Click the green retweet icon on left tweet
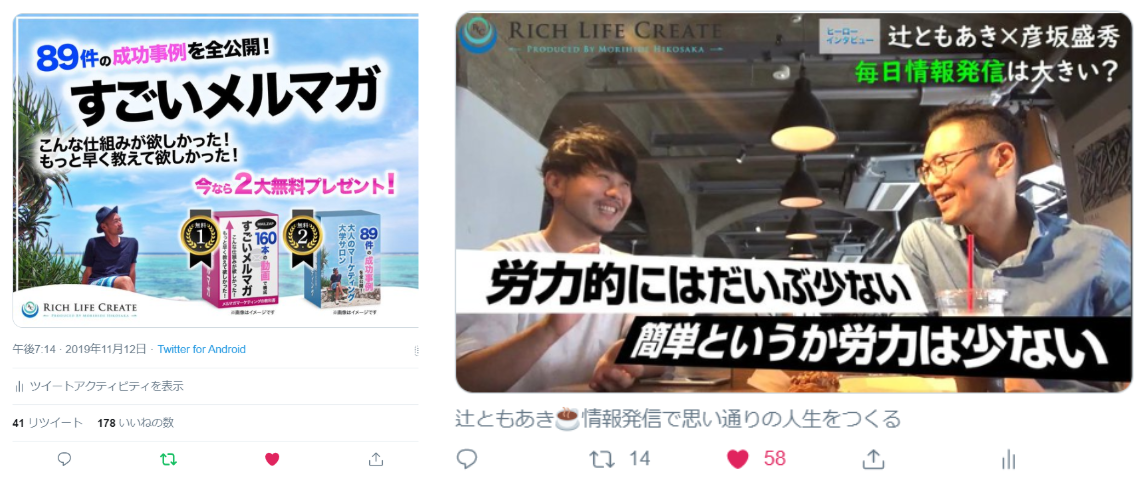Viewport: 1143px width, 492px height. [x=168, y=459]
